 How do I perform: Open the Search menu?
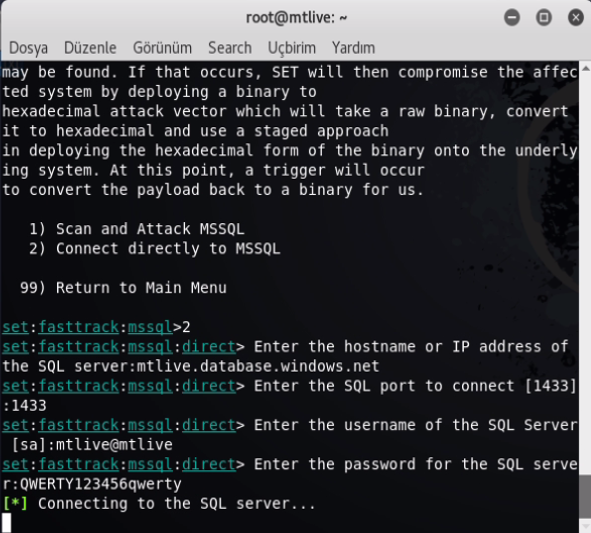tap(230, 48)
